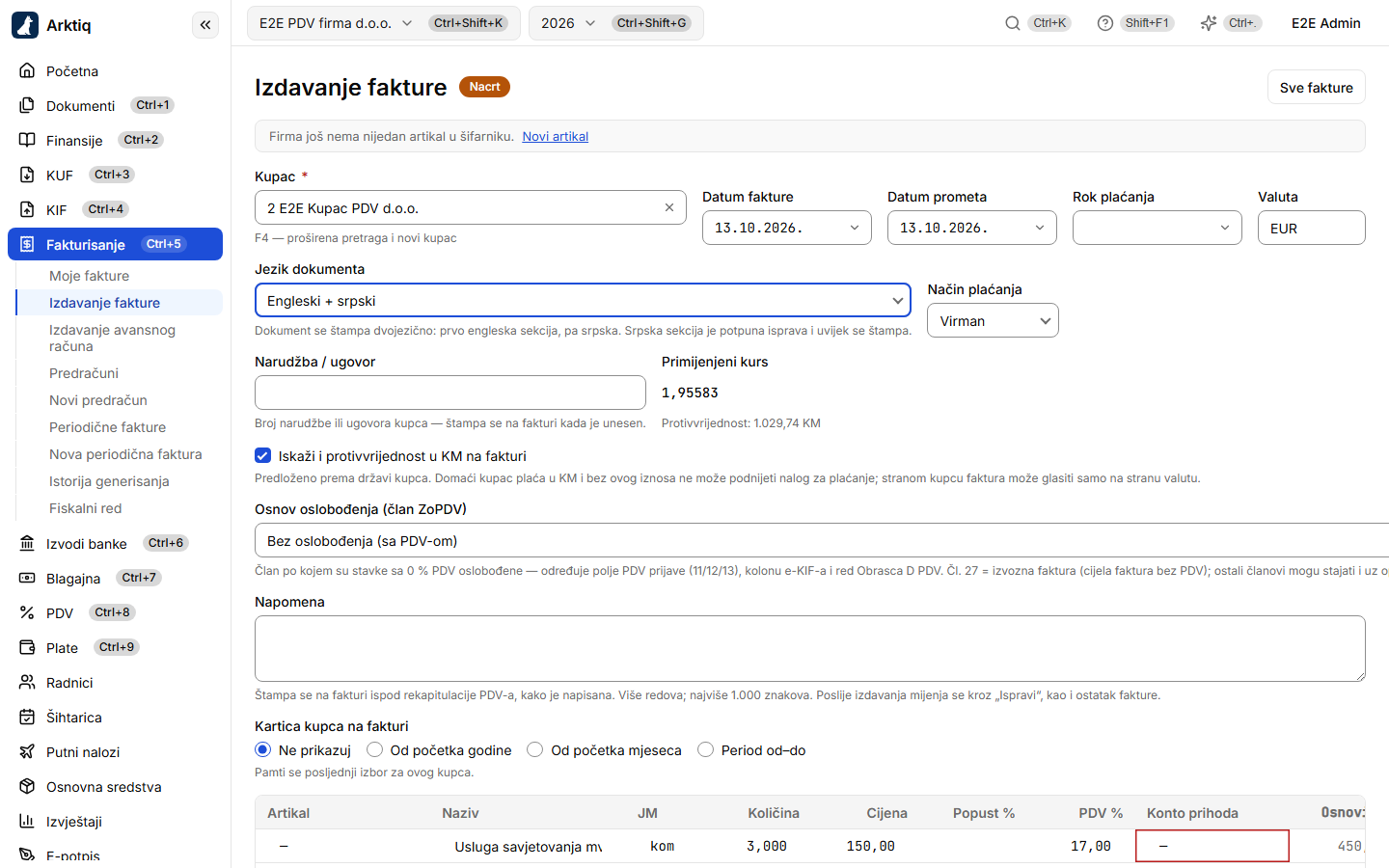Viewport: 1389px width, 868px height.
Task: Open Početna home icon
Action: (x=27, y=70)
